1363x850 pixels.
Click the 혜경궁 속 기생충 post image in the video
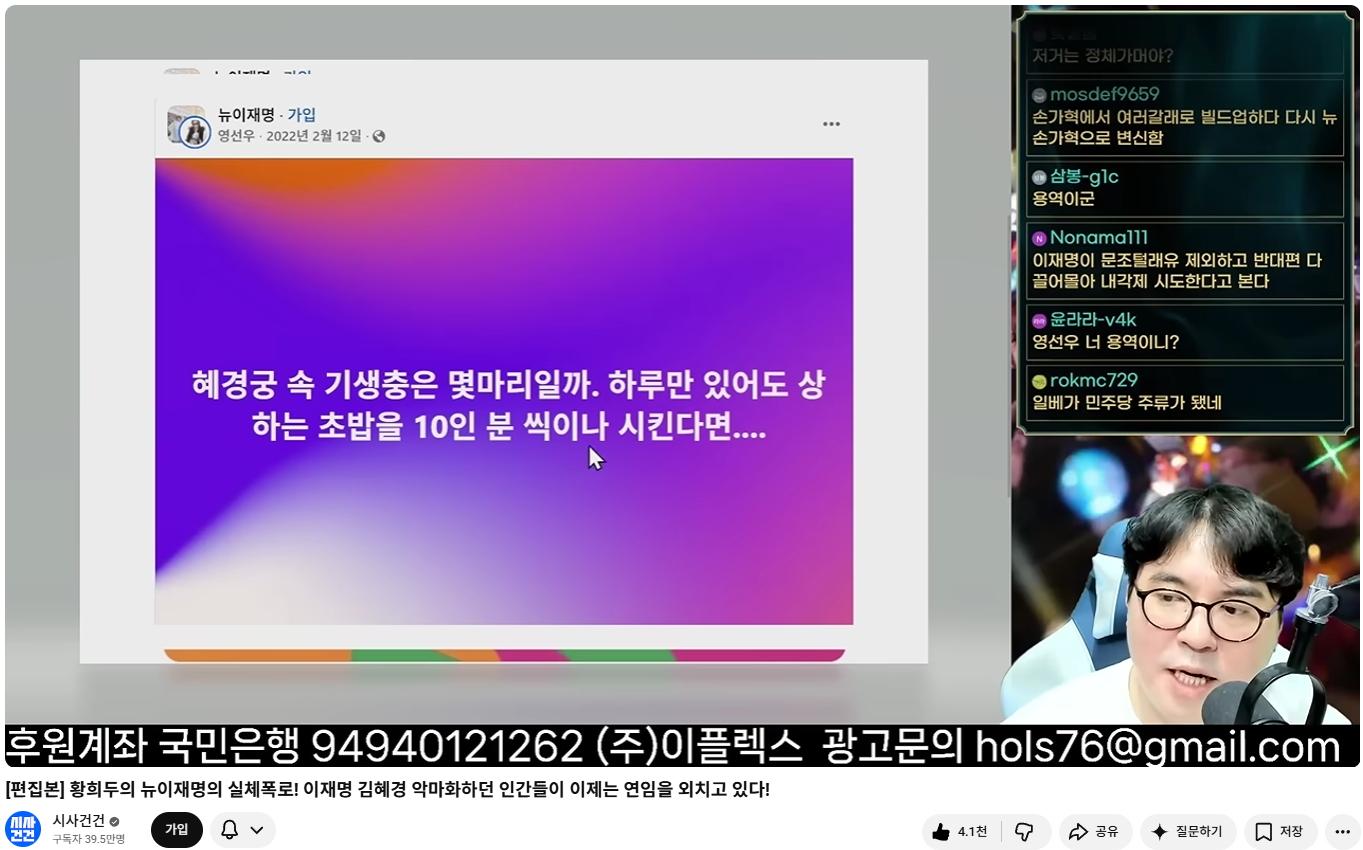click(504, 391)
